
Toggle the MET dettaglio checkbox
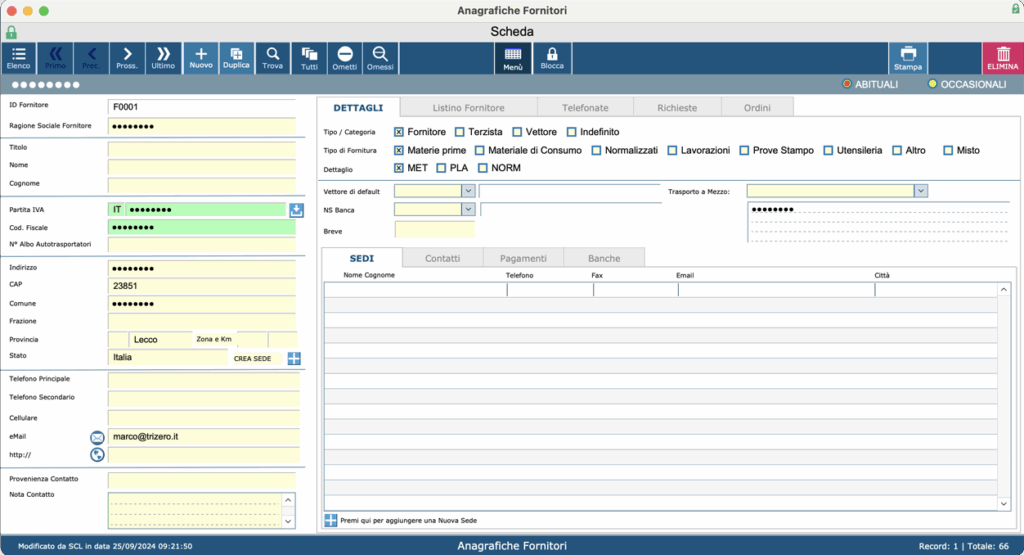[399, 168]
